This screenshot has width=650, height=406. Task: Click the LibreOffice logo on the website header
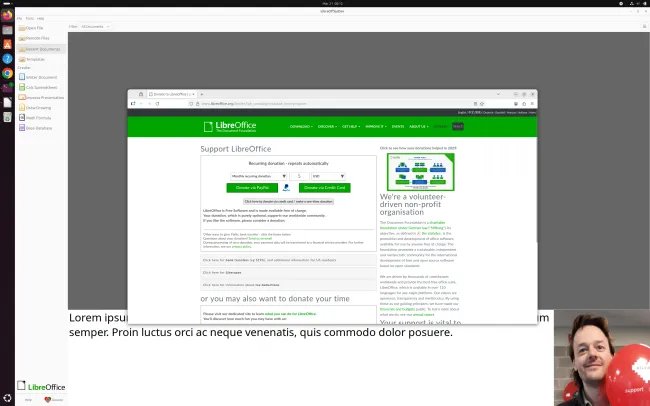tap(230, 126)
